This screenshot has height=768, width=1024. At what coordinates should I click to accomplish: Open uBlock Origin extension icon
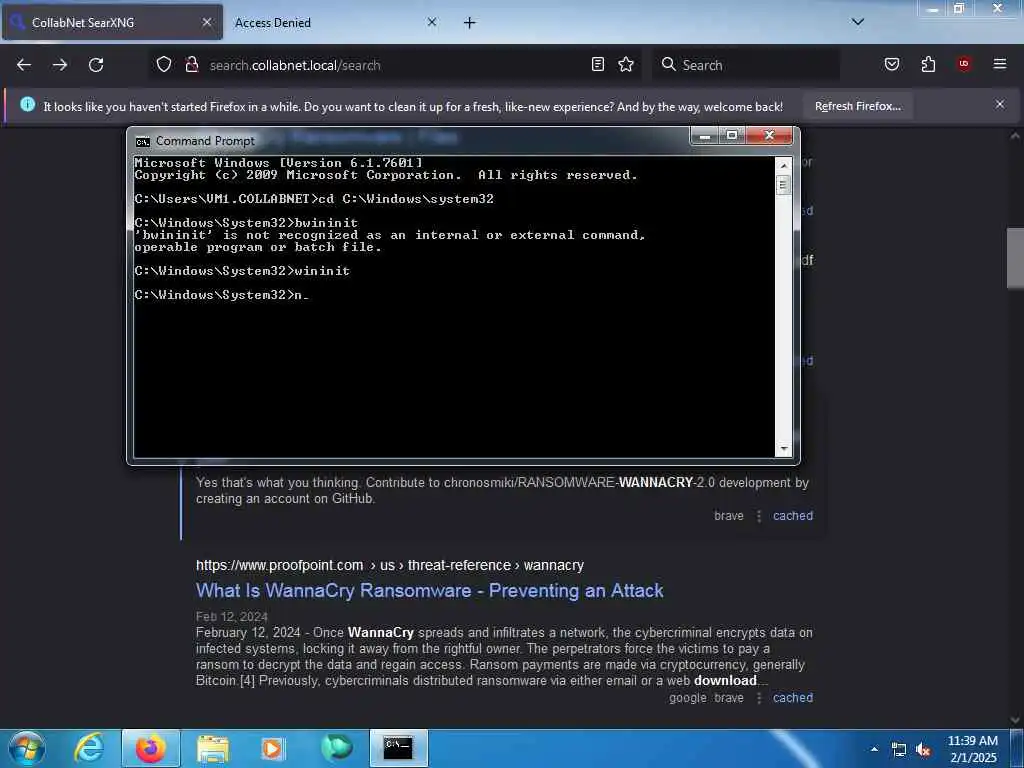point(964,63)
